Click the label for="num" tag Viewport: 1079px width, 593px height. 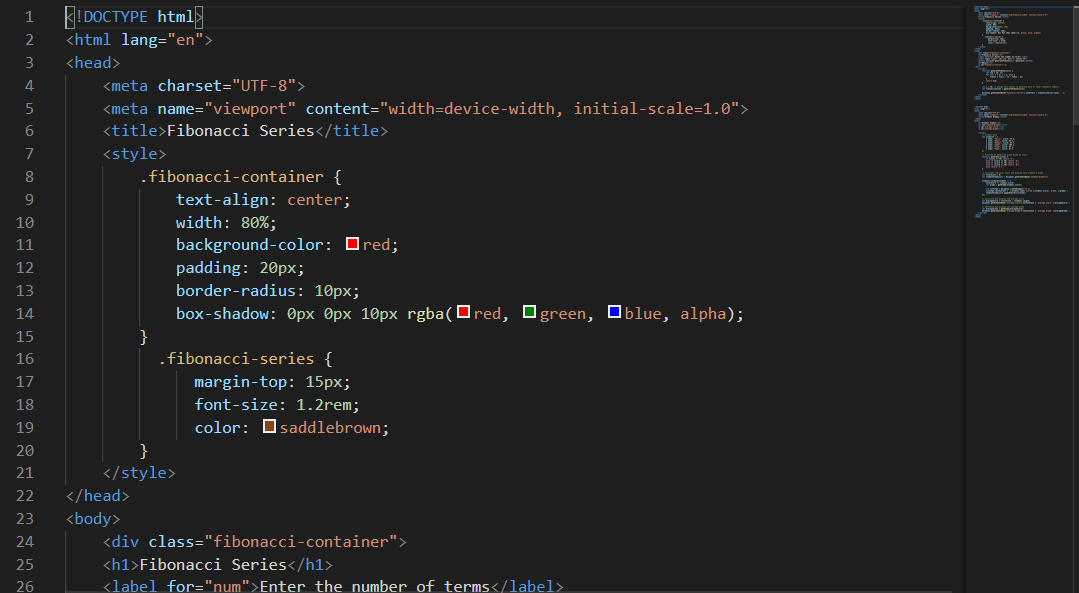[181, 586]
